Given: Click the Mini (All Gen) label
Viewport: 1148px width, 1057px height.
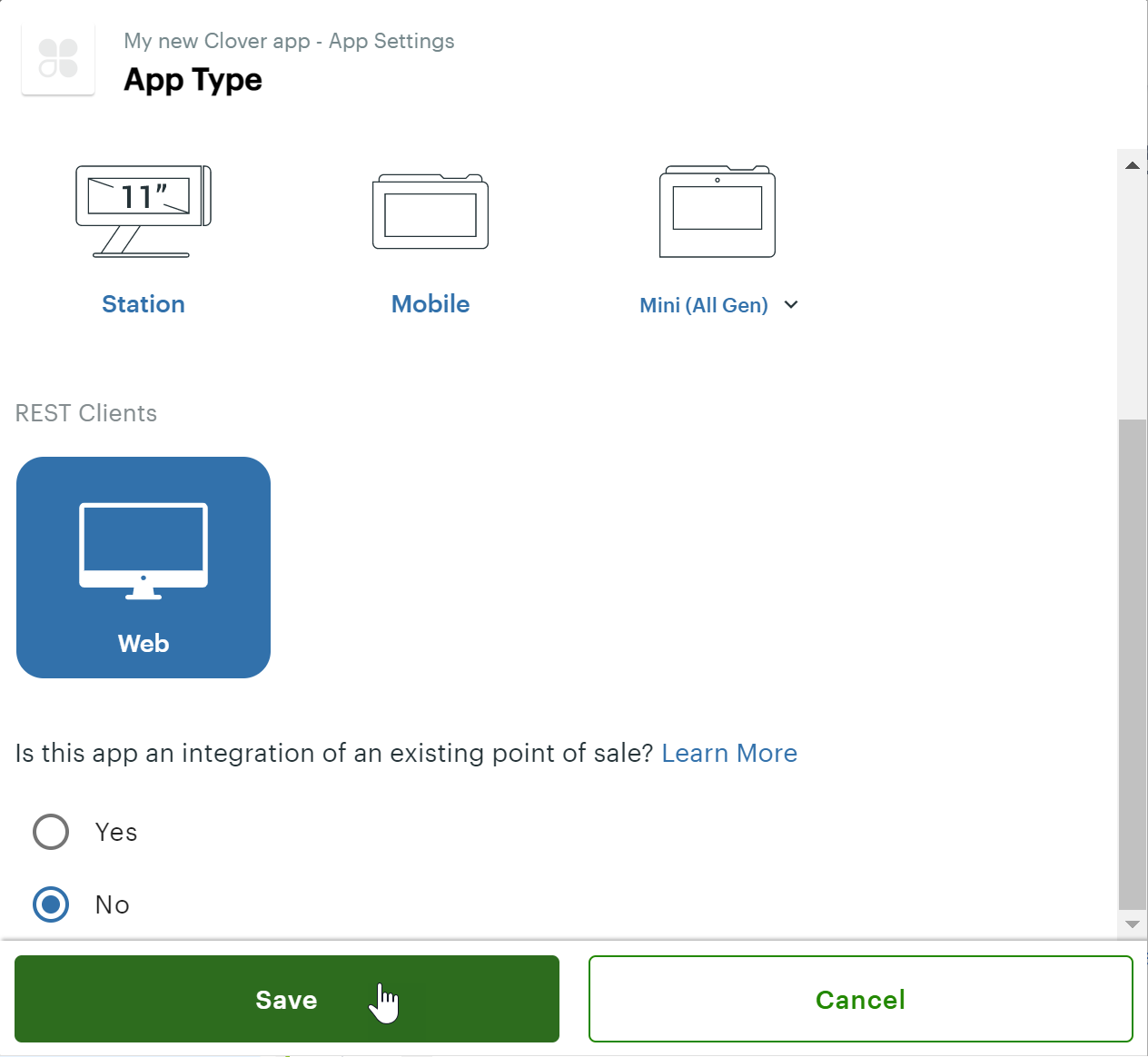Looking at the screenshot, I should (704, 305).
